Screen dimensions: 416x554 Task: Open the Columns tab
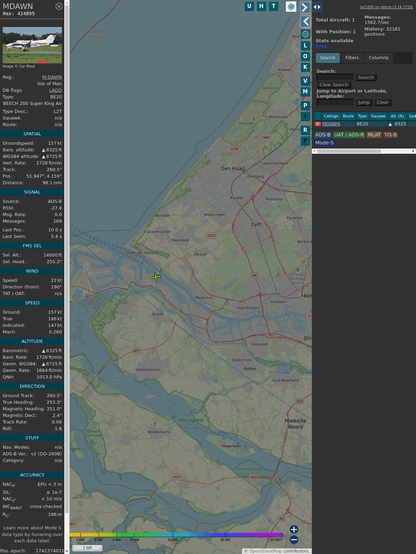[378, 58]
